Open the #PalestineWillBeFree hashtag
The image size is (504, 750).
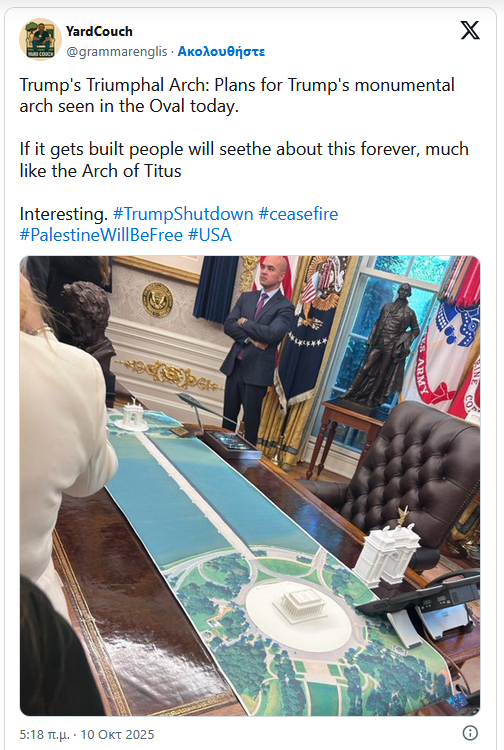(101, 235)
